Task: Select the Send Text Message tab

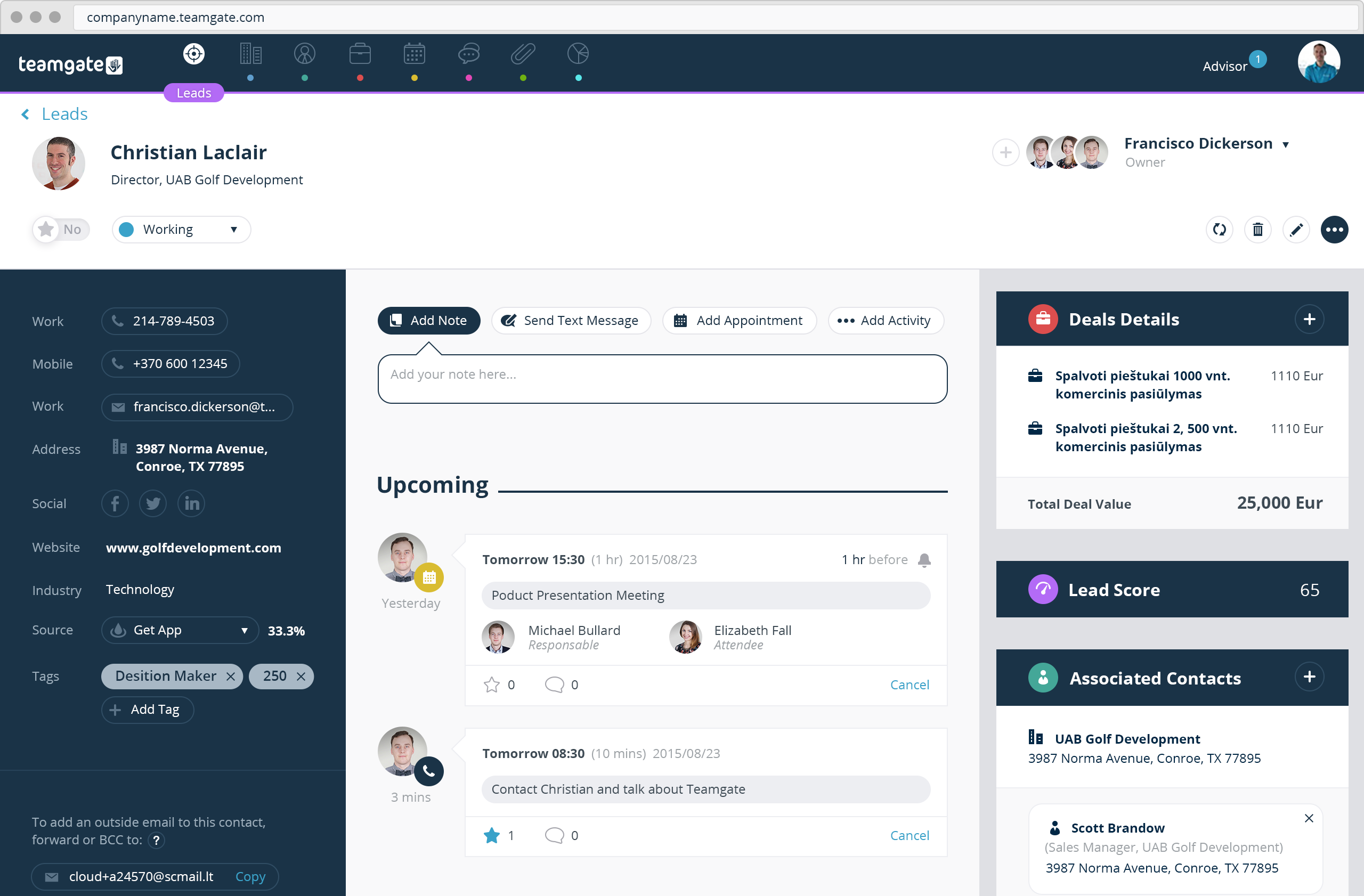Action: pyautogui.click(x=570, y=320)
